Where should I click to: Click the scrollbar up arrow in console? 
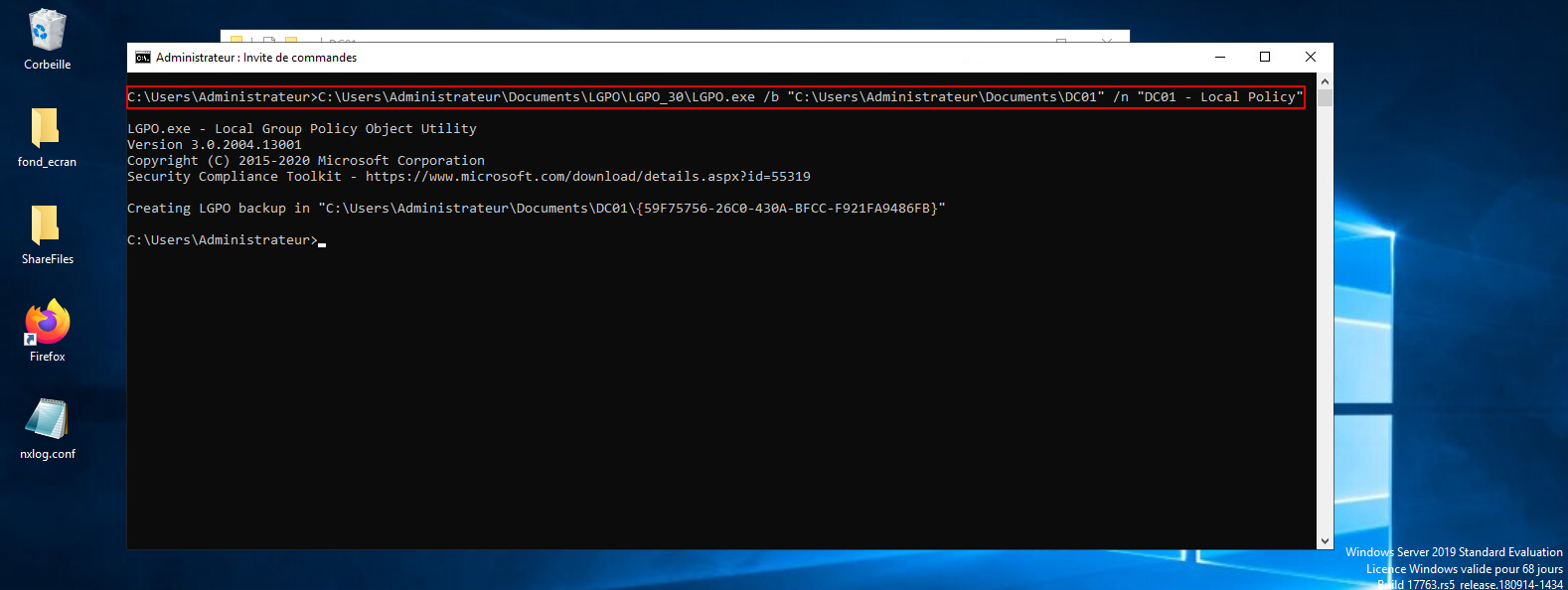click(1325, 81)
